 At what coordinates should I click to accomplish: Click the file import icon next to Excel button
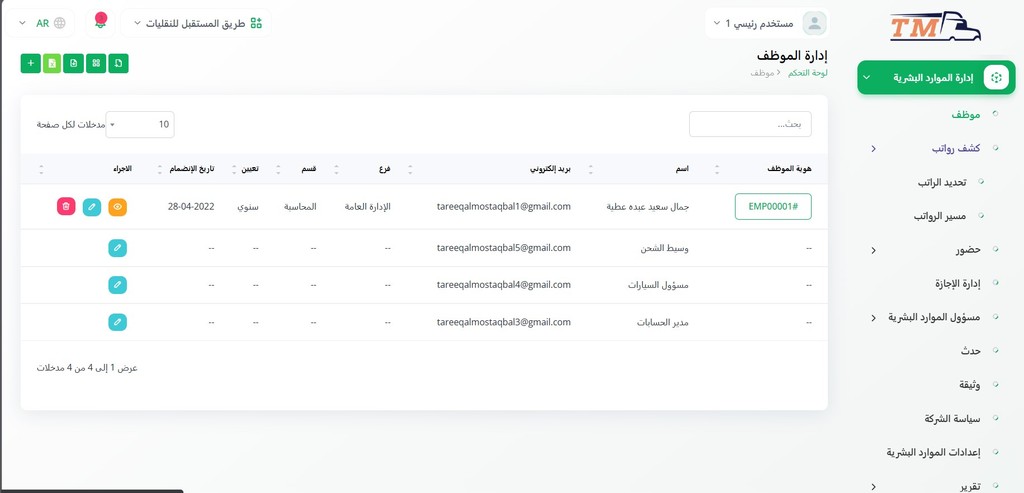[74, 63]
